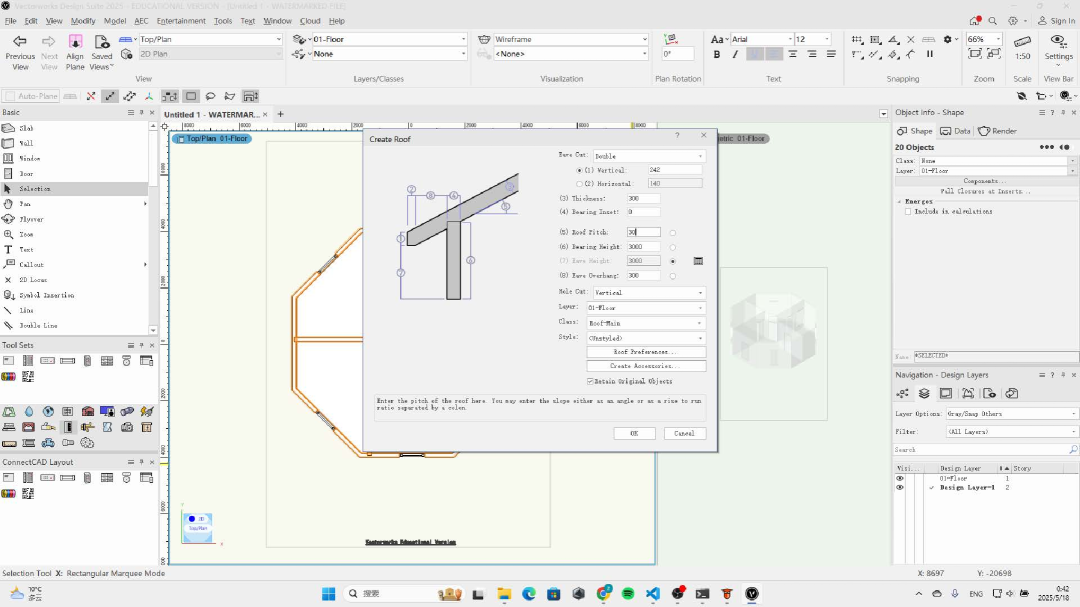Toggle the Retain Original Objects checkbox
The width and height of the screenshot is (1080, 607).
point(590,381)
